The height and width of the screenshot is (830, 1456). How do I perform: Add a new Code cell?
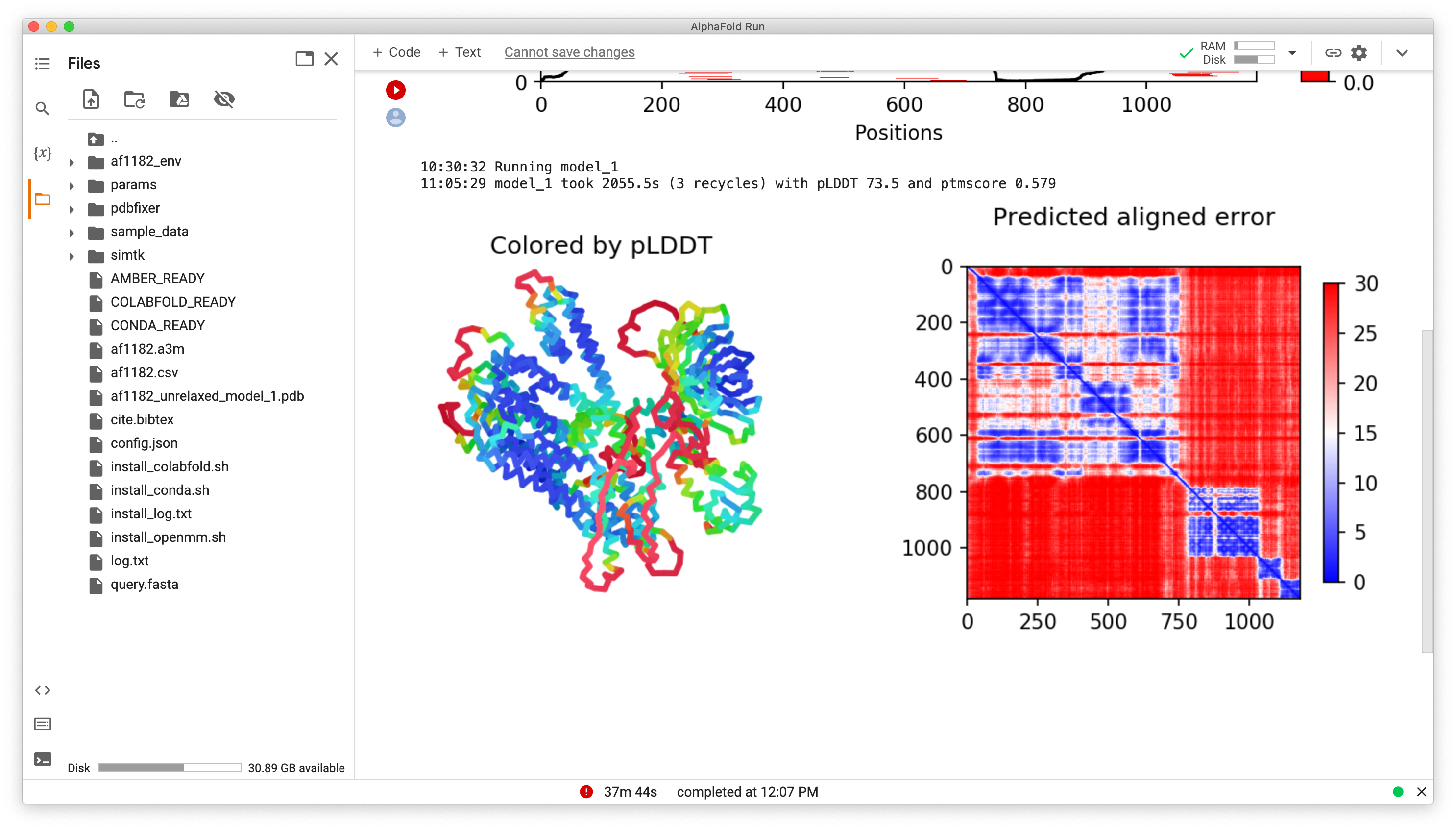coord(397,52)
